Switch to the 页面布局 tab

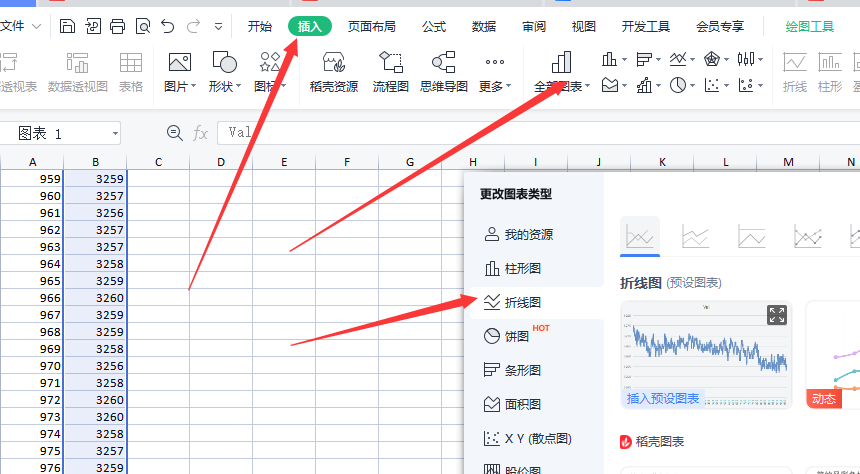pos(371,26)
